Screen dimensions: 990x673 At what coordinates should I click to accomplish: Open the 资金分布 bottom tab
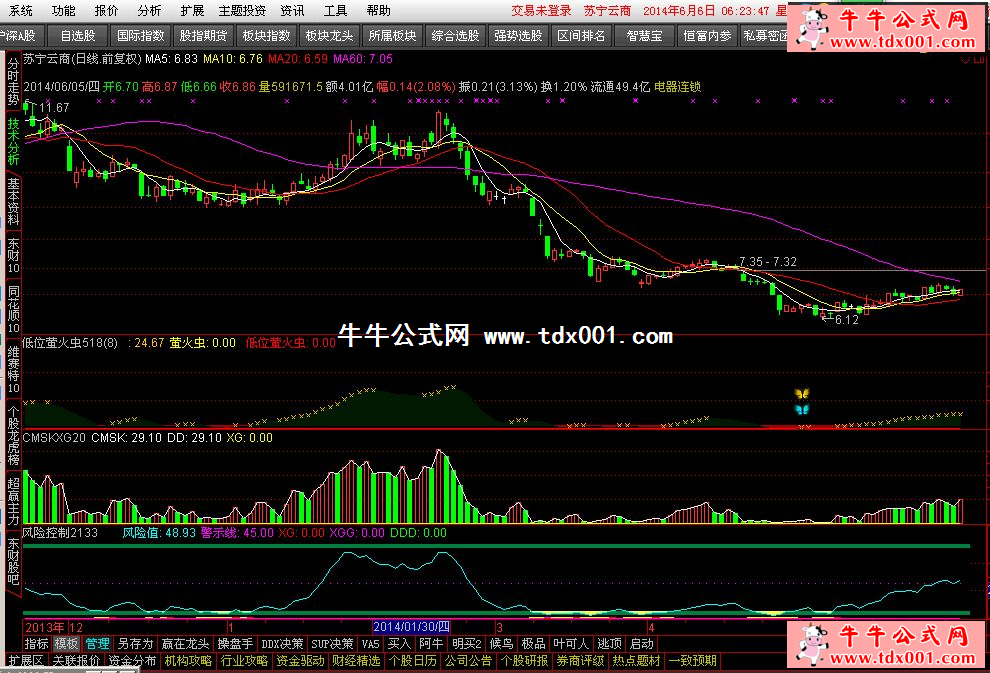point(132,660)
